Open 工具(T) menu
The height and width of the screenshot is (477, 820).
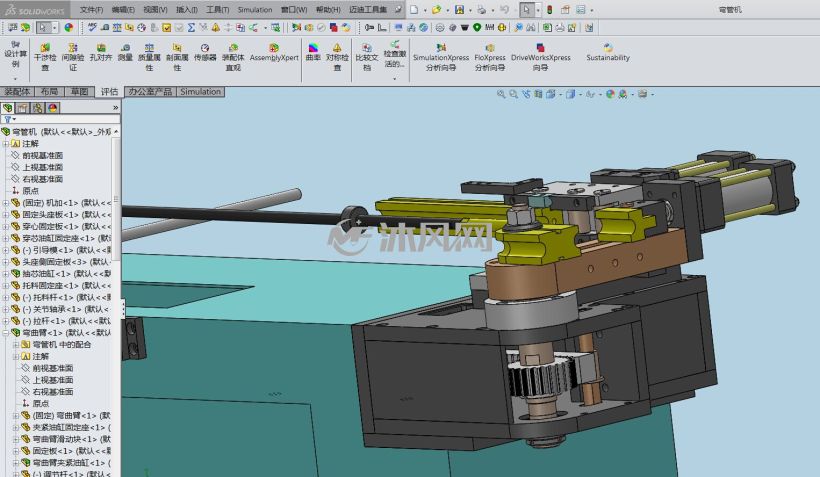click(x=218, y=9)
